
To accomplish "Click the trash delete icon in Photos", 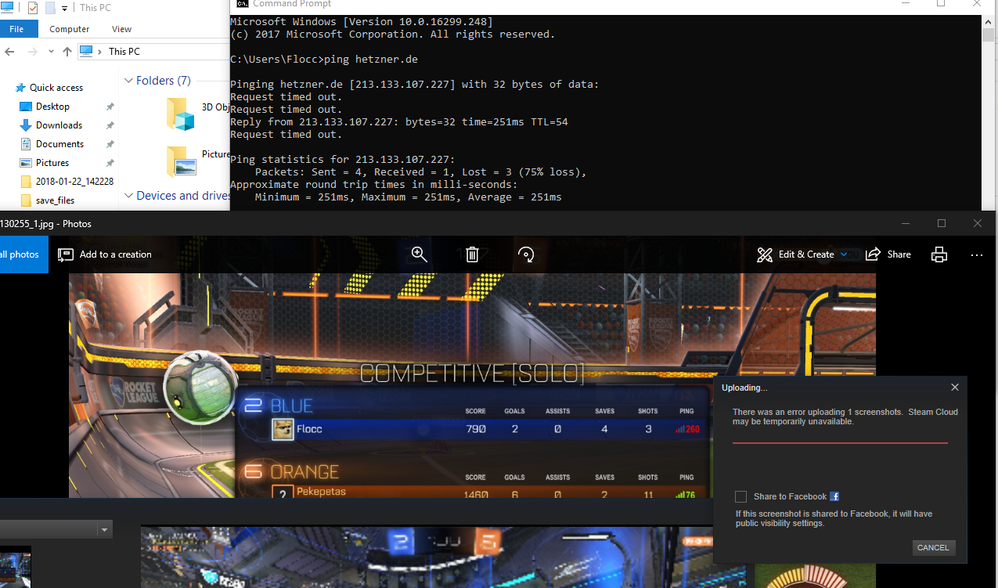I will [472, 255].
